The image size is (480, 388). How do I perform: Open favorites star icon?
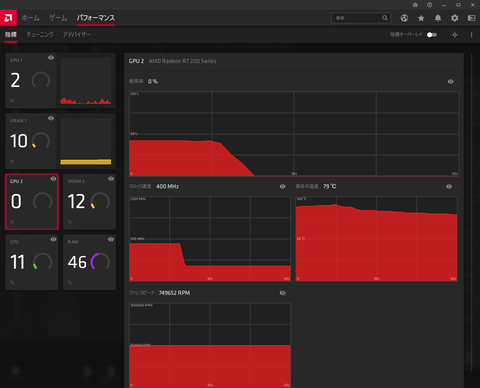tap(421, 18)
